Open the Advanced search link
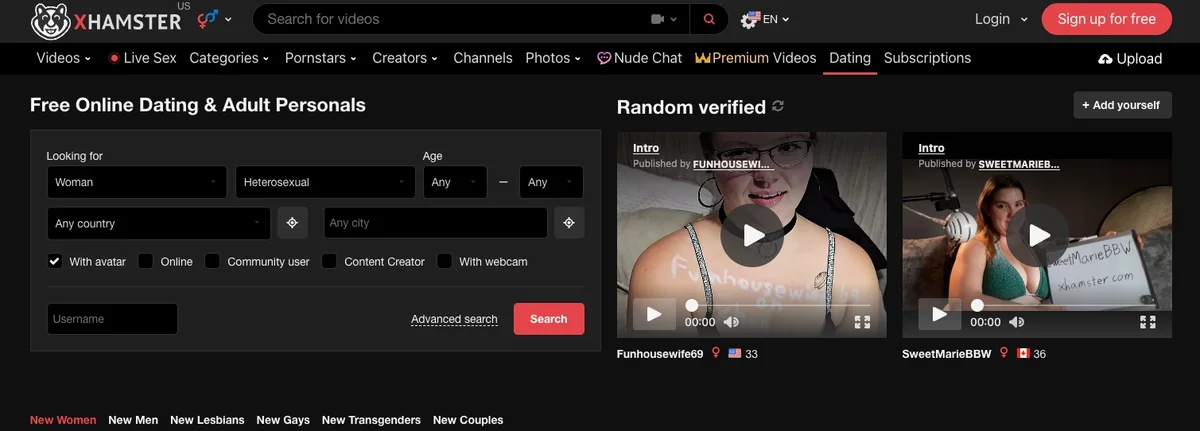This screenshot has height=431, width=1200. click(x=454, y=319)
